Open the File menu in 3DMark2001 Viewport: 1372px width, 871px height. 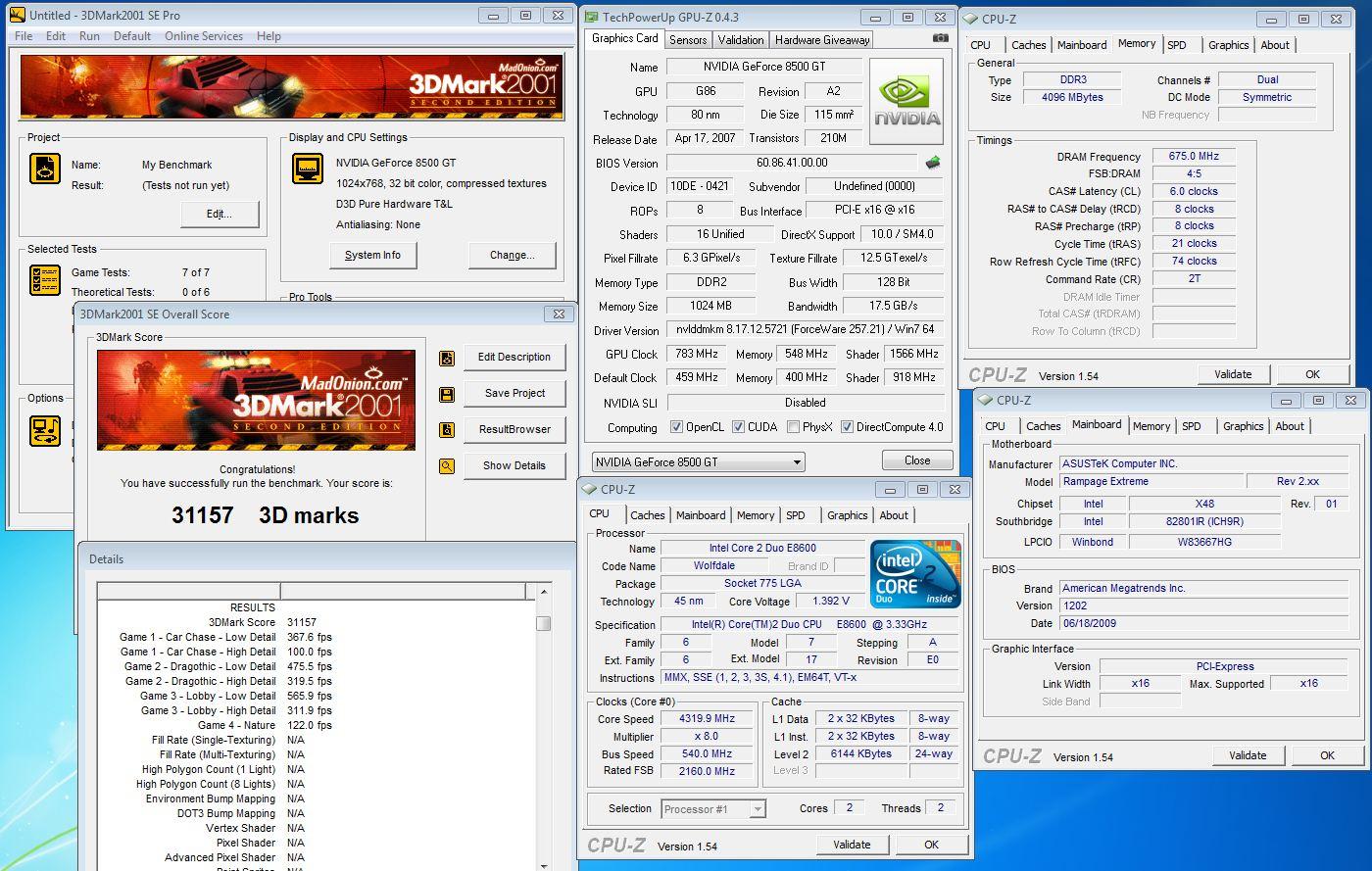[24, 36]
